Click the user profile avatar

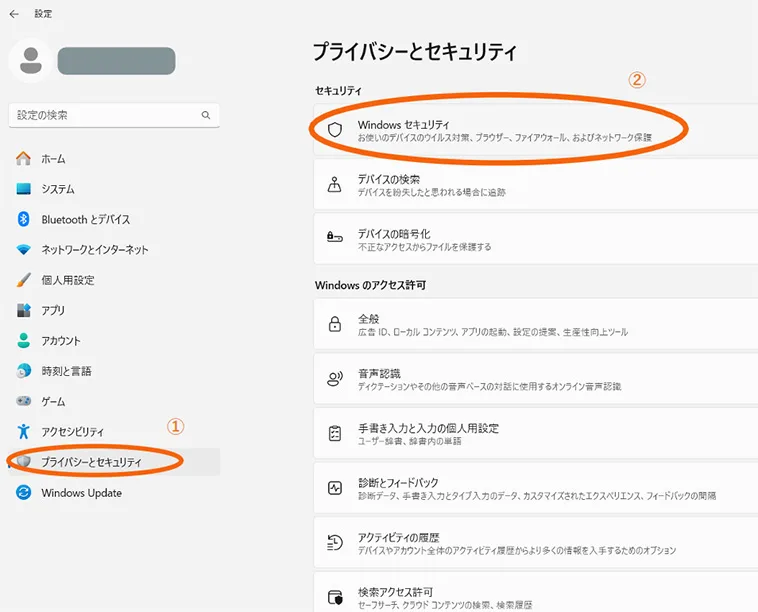(x=30, y=60)
